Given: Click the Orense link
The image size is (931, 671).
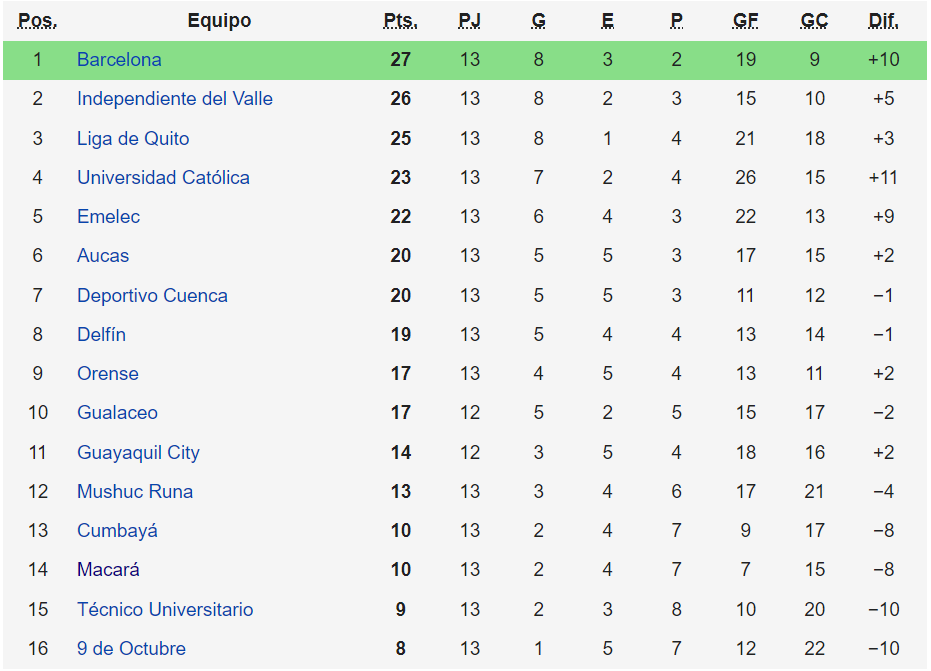Looking at the screenshot, I should tap(108, 374).
